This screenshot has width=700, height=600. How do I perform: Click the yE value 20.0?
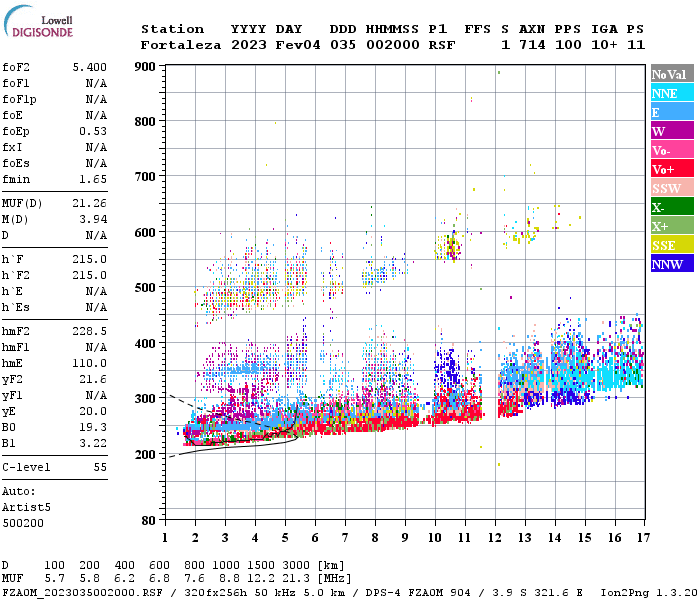pyautogui.click(x=93, y=411)
